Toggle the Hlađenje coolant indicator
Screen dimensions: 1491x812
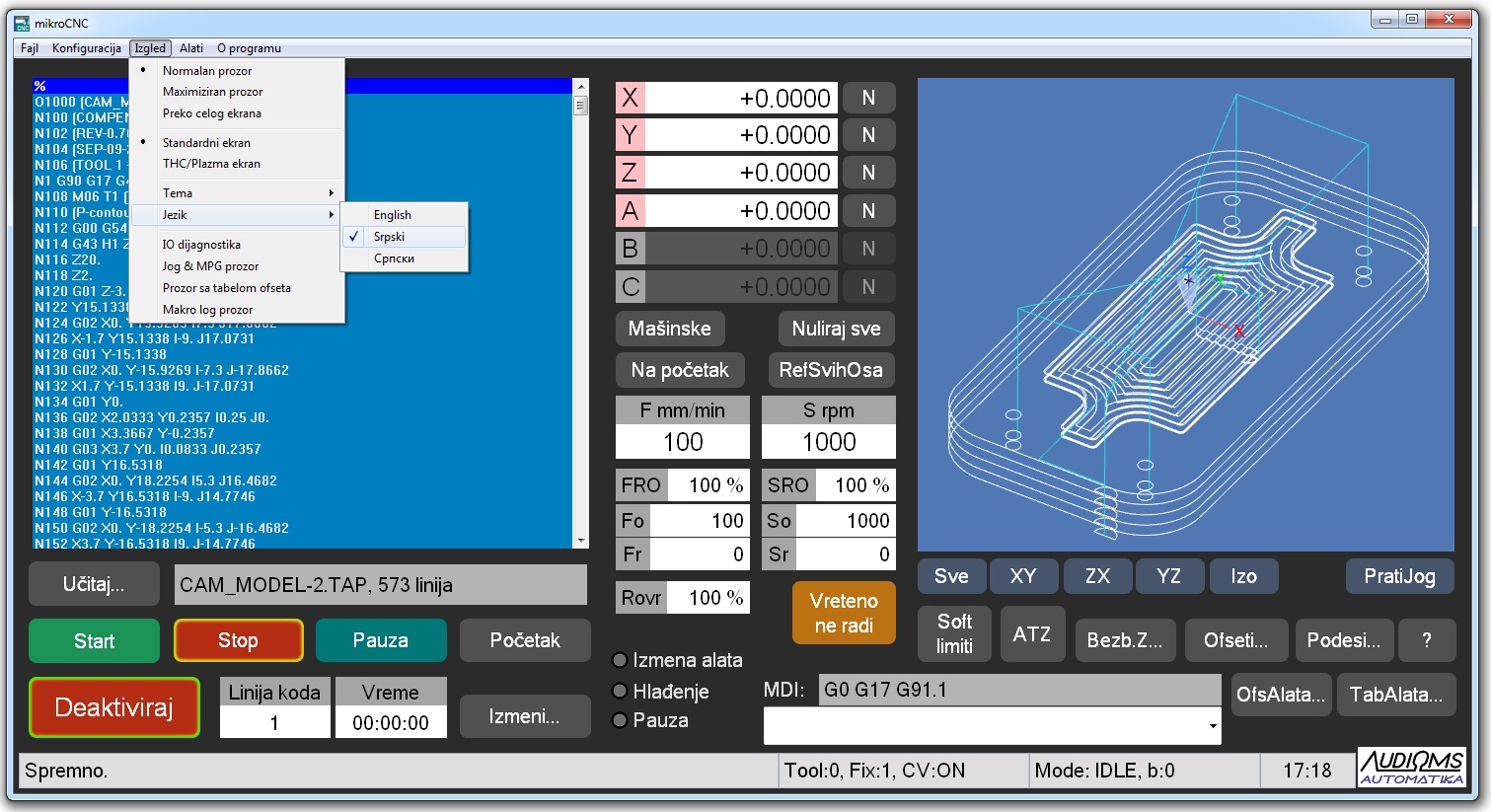(x=621, y=691)
